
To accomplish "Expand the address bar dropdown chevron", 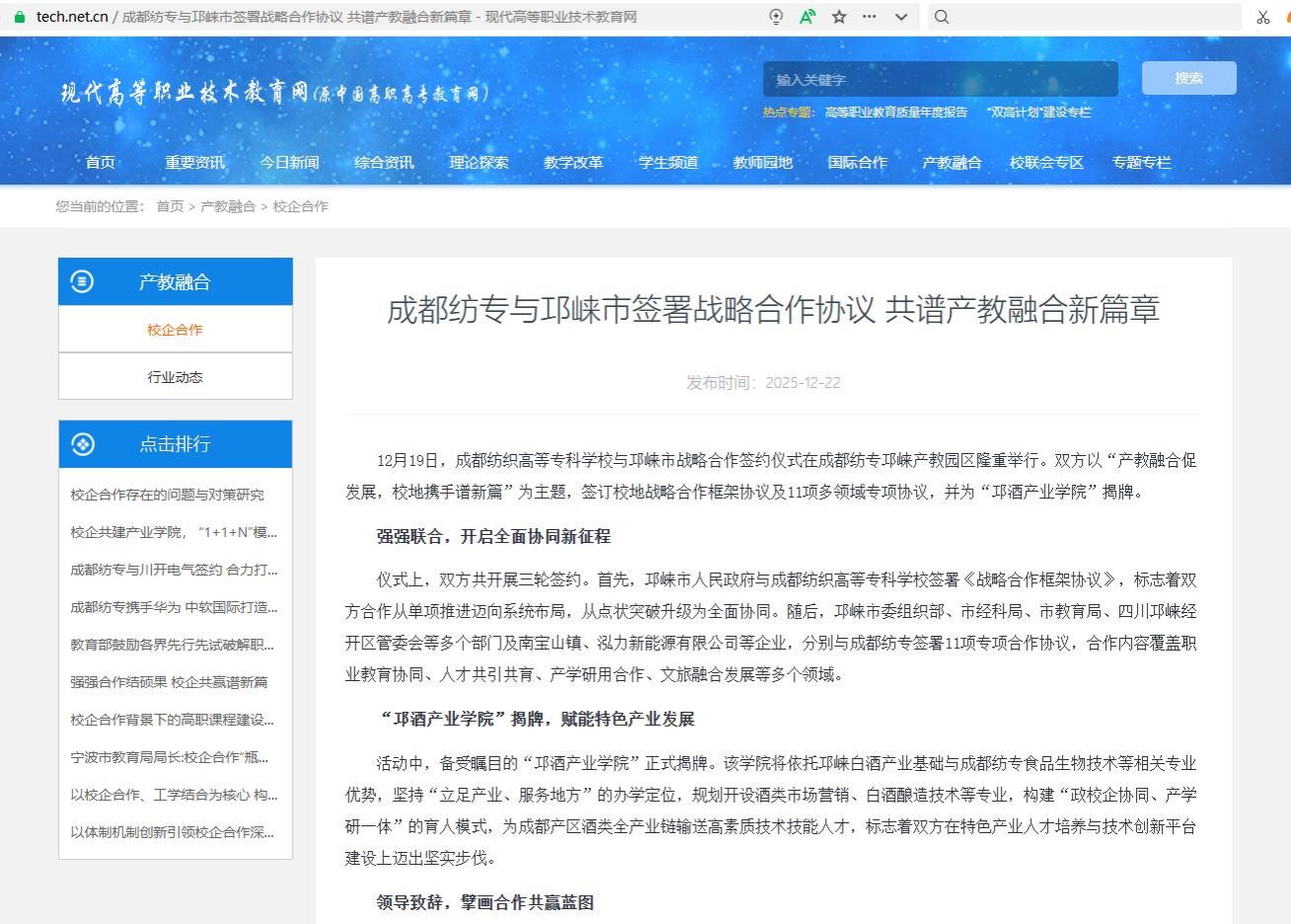I will 901,17.
